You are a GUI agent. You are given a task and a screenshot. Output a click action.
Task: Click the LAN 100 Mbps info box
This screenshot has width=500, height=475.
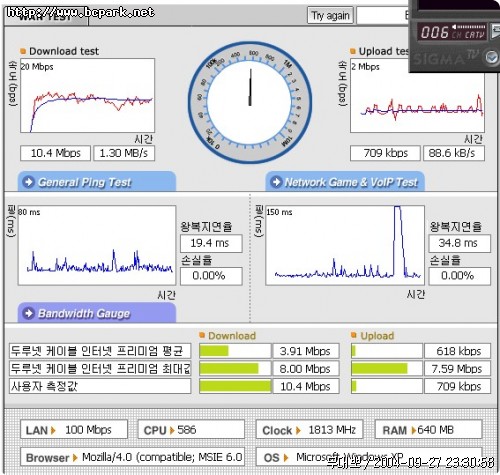(x=74, y=430)
